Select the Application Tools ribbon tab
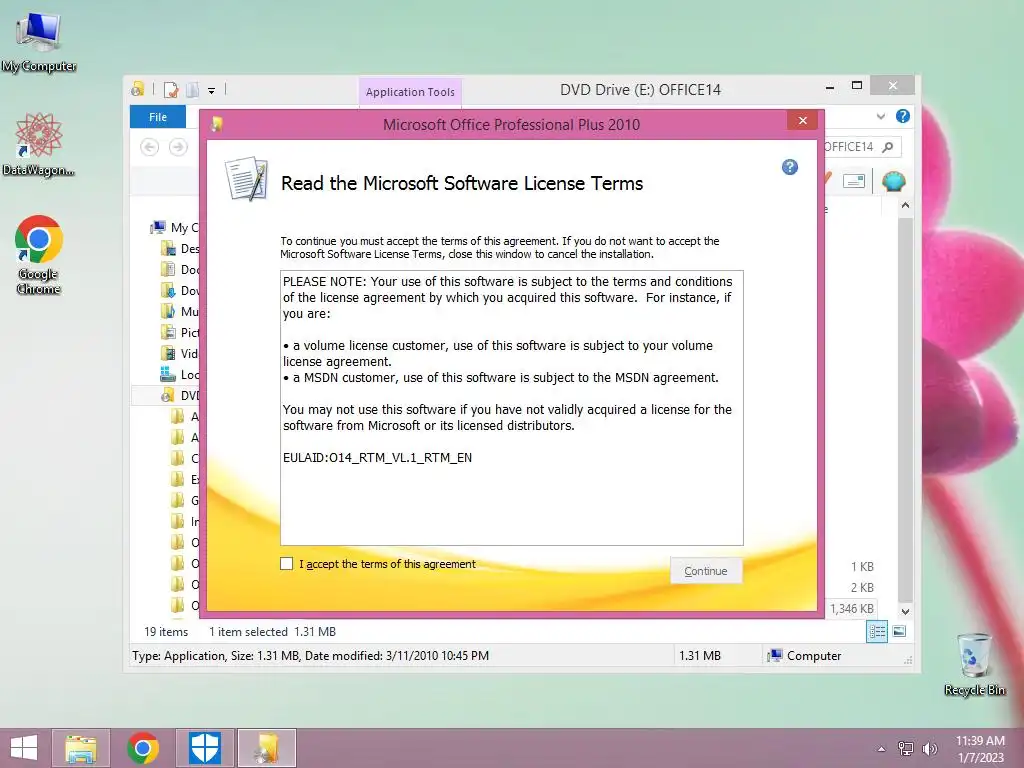Screen dimensions: 1024x768 pyautogui.click(x=410, y=92)
